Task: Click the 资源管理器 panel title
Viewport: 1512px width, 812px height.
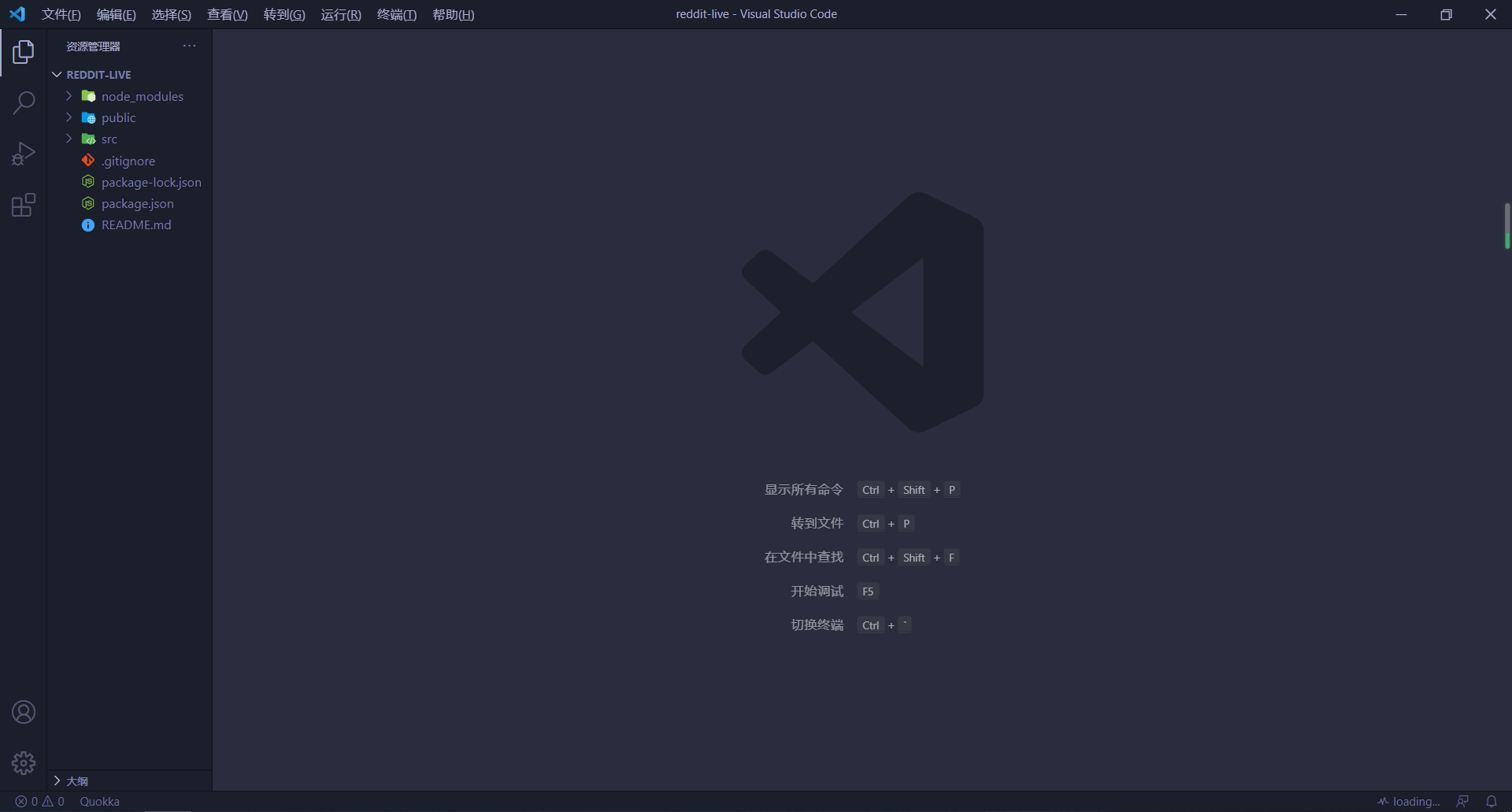Action: (x=93, y=46)
